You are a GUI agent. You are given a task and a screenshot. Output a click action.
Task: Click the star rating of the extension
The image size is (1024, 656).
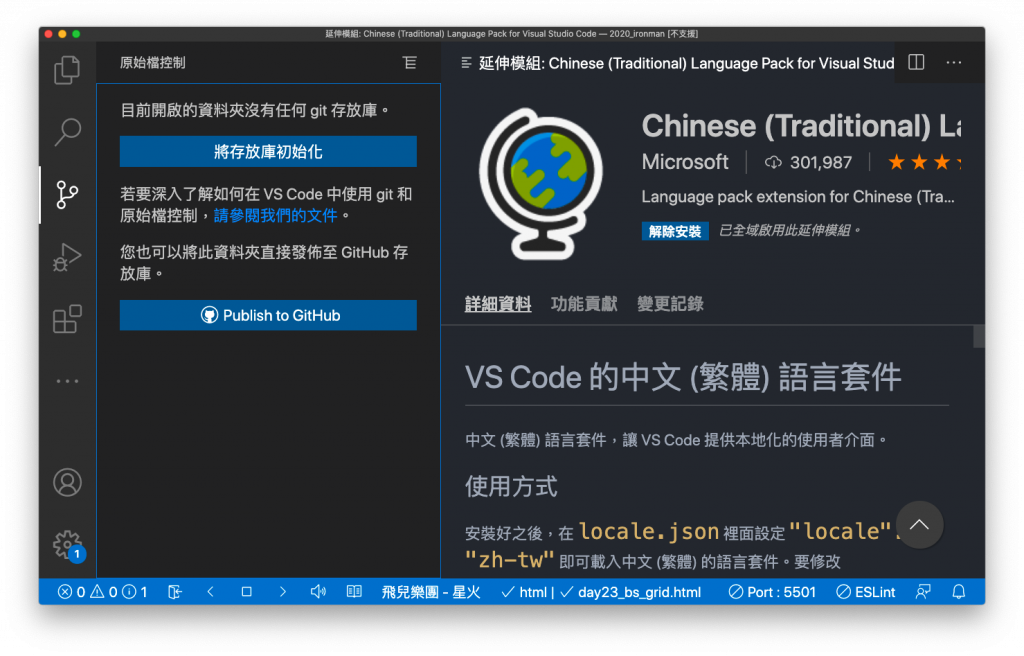[x=923, y=162]
